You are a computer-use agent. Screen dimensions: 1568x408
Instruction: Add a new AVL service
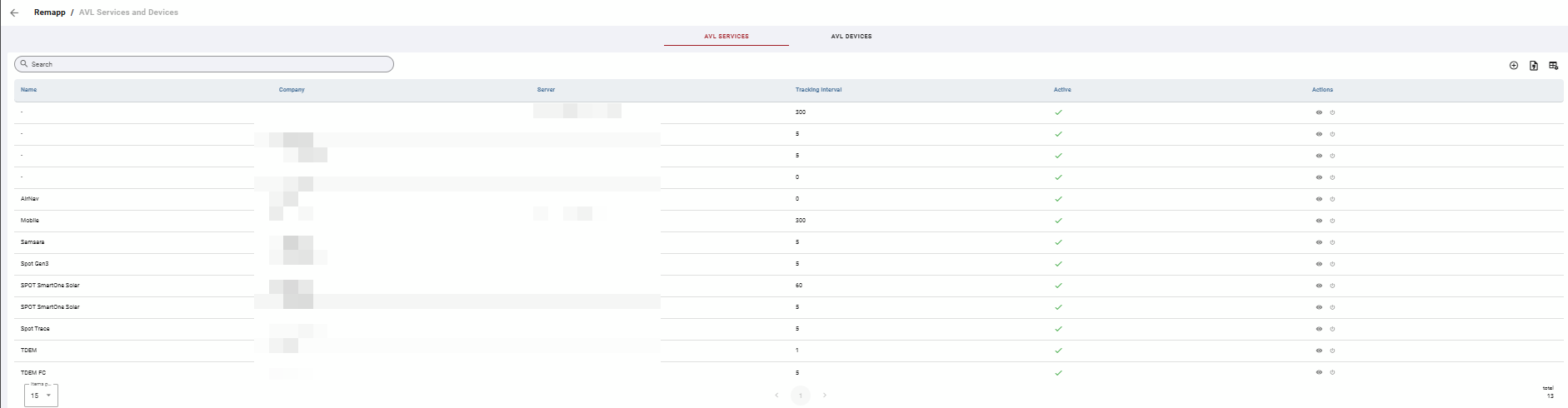point(1514,65)
